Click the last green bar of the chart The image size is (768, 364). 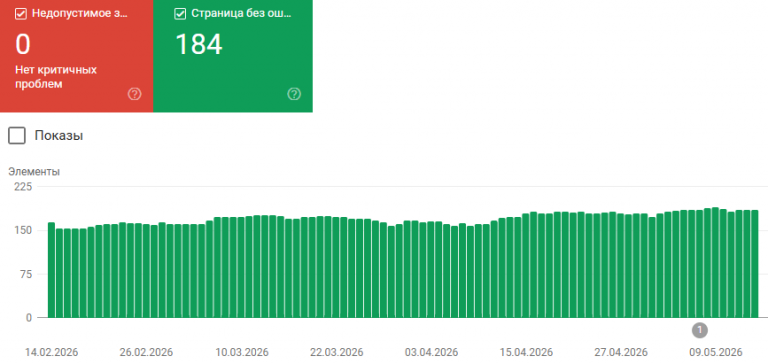click(755, 264)
